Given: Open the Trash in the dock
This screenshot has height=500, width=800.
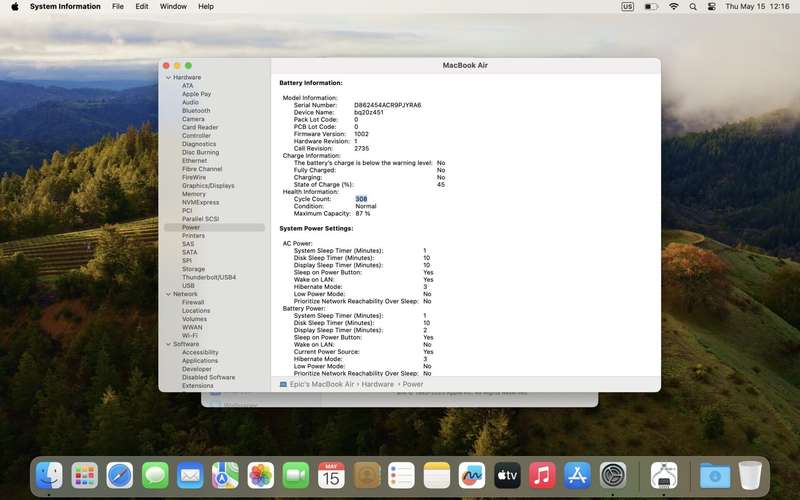Looking at the screenshot, I should coord(750,476).
